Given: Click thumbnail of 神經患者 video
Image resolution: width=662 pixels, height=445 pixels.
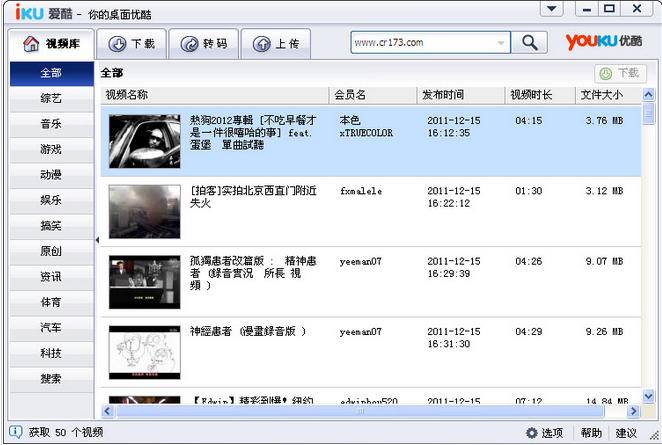Looking at the screenshot, I should 144,352.
